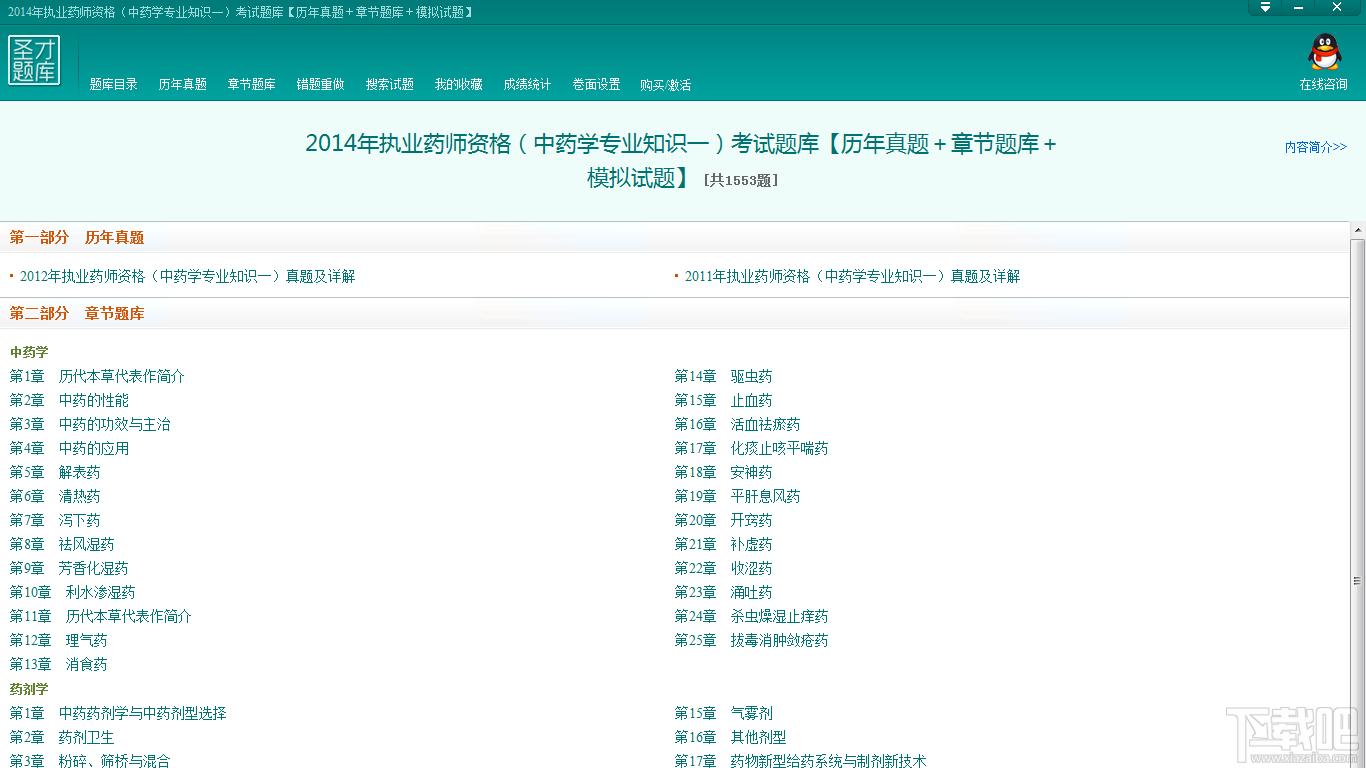1366x768 pixels.
Task: Open 第14章 驱虫药
Action: (x=723, y=376)
